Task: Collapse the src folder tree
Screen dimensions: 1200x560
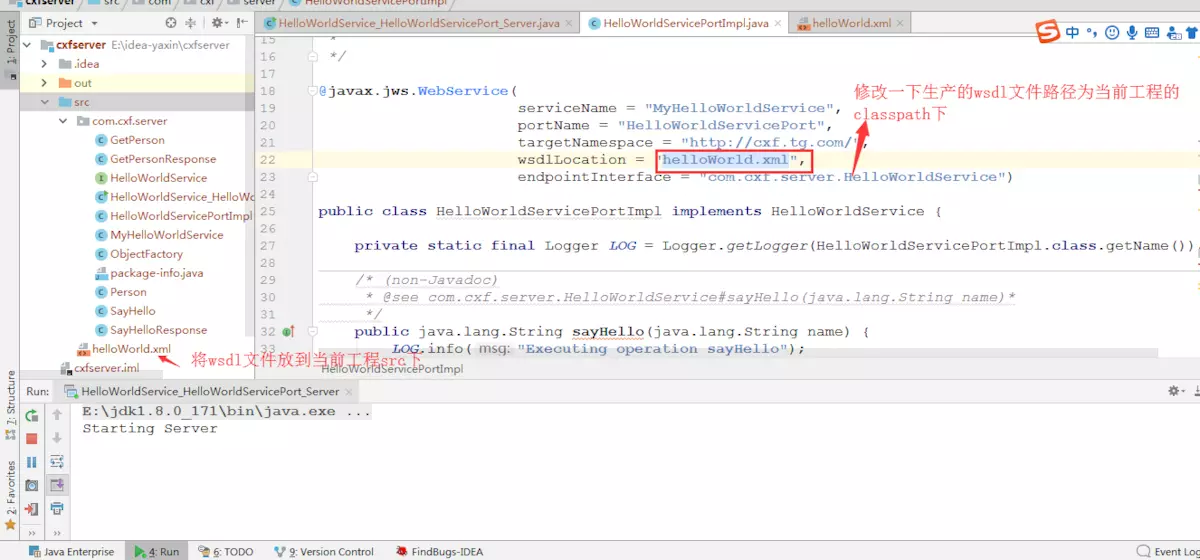Action: [45, 102]
